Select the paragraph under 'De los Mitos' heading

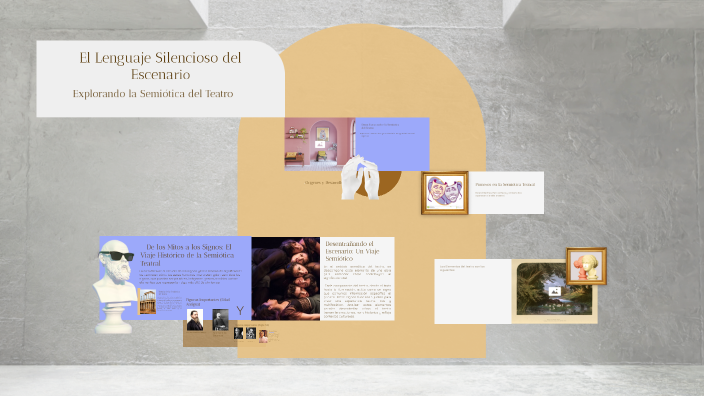[x=190, y=277]
